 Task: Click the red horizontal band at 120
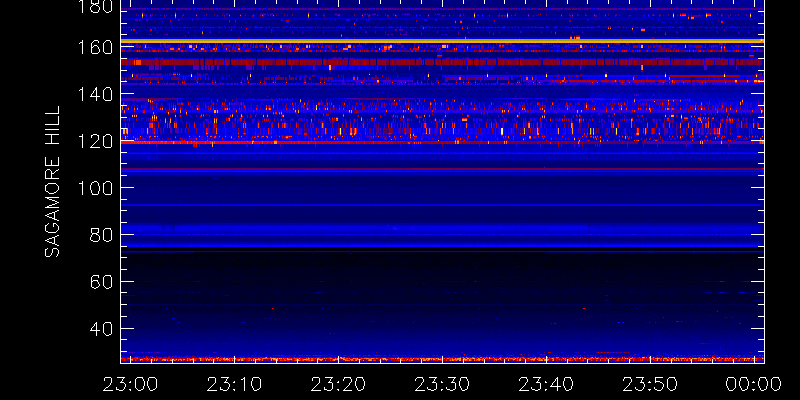tap(442, 142)
